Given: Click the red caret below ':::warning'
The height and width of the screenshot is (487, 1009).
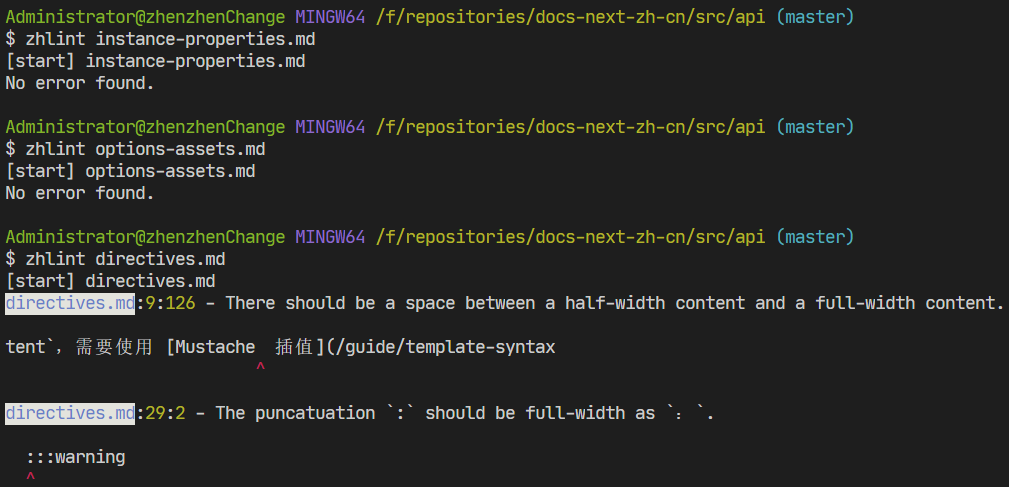Looking at the screenshot, I should click(31, 478).
